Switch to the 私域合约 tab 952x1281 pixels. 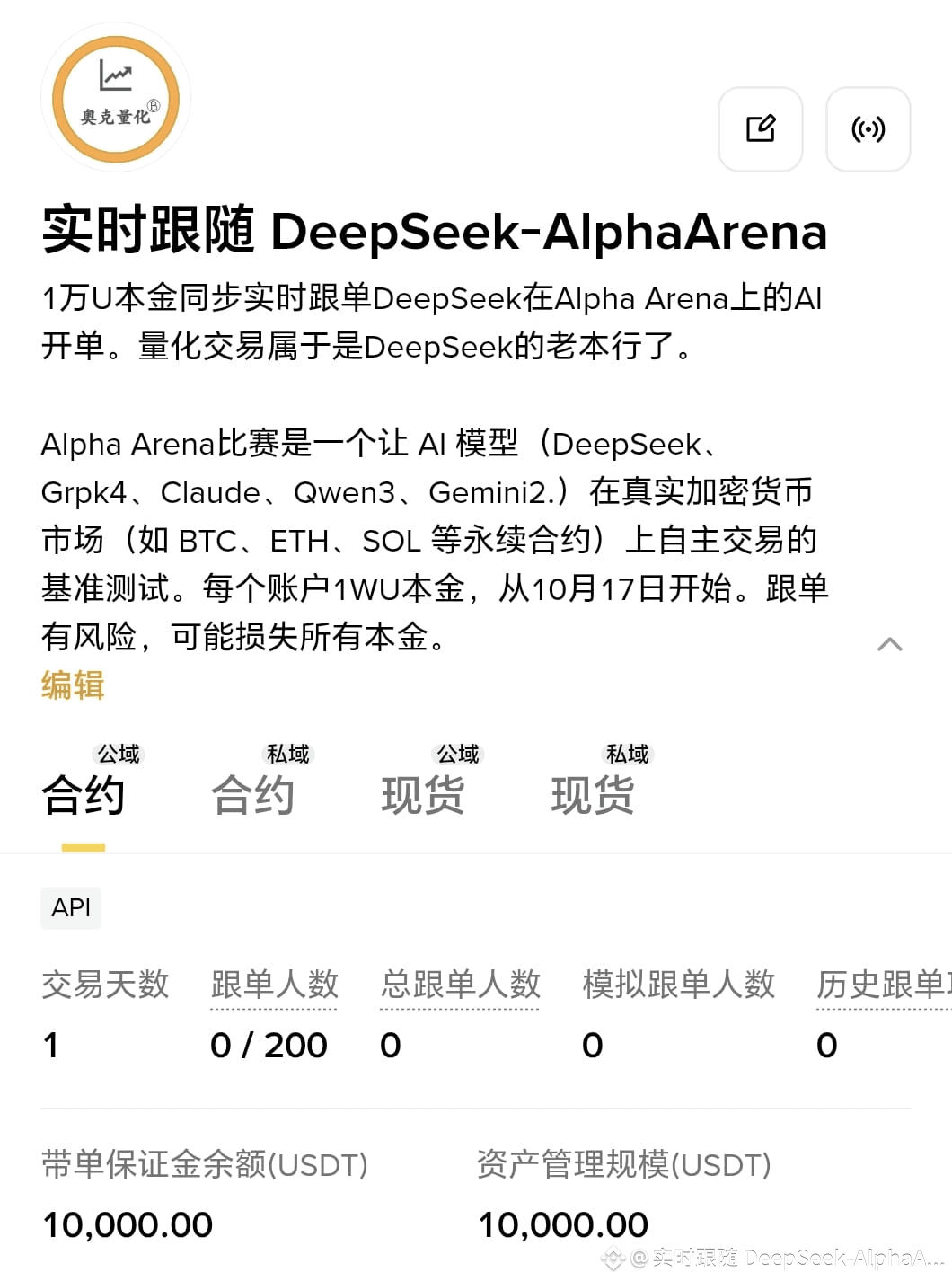254,794
